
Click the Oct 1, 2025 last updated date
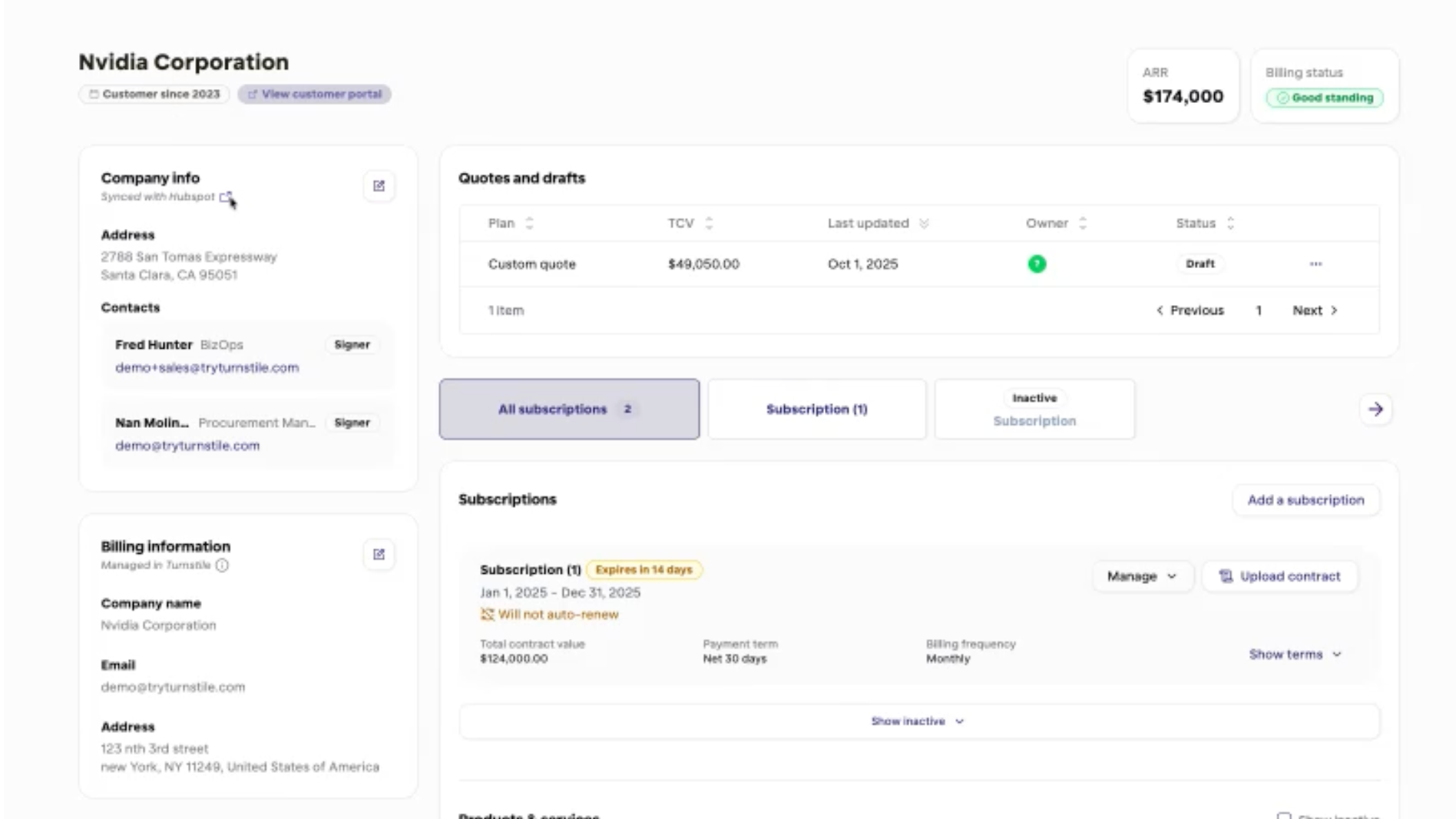point(862,264)
